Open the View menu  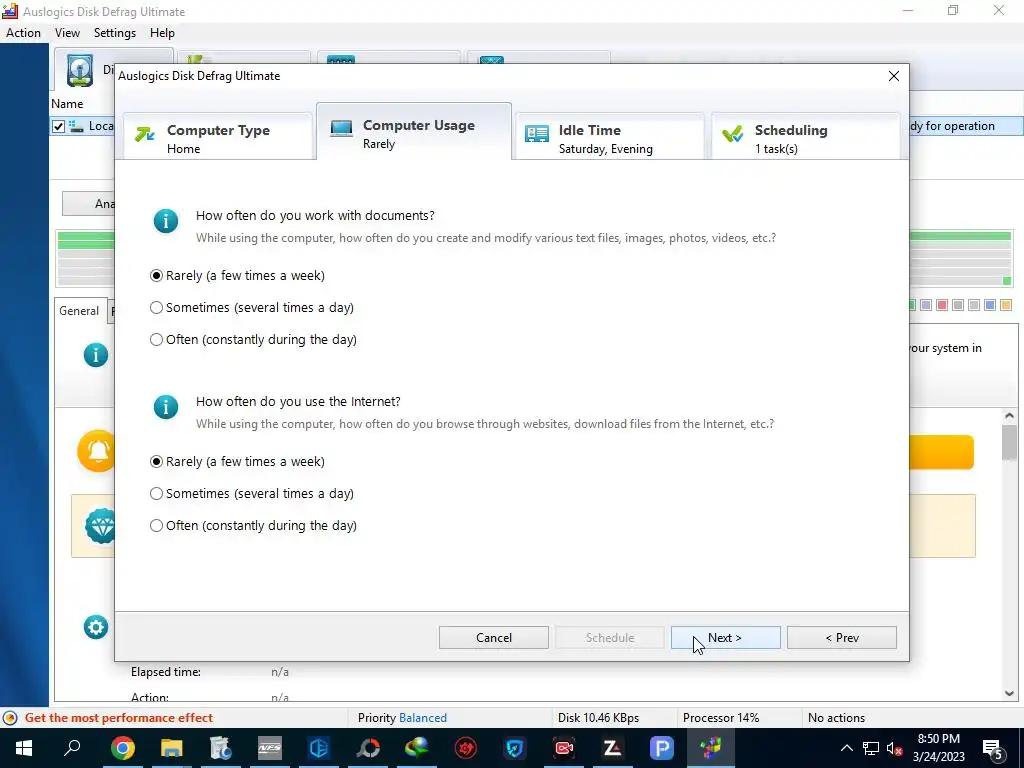click(x=67, y=33)
